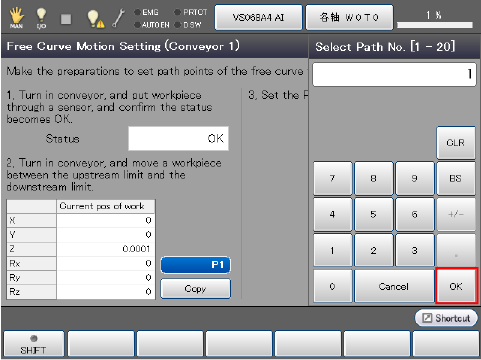Tap keypad number 9
The height and width of the screenshot is (360, 481).
pyautogui.click(x=414, y=178)
